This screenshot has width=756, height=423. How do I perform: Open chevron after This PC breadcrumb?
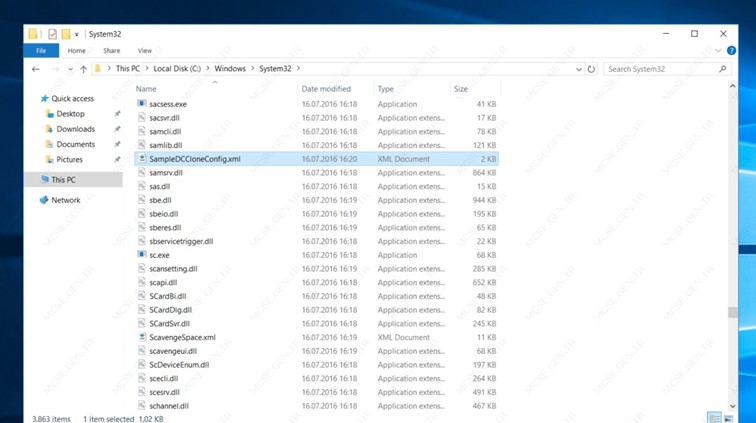click(147, 68)
